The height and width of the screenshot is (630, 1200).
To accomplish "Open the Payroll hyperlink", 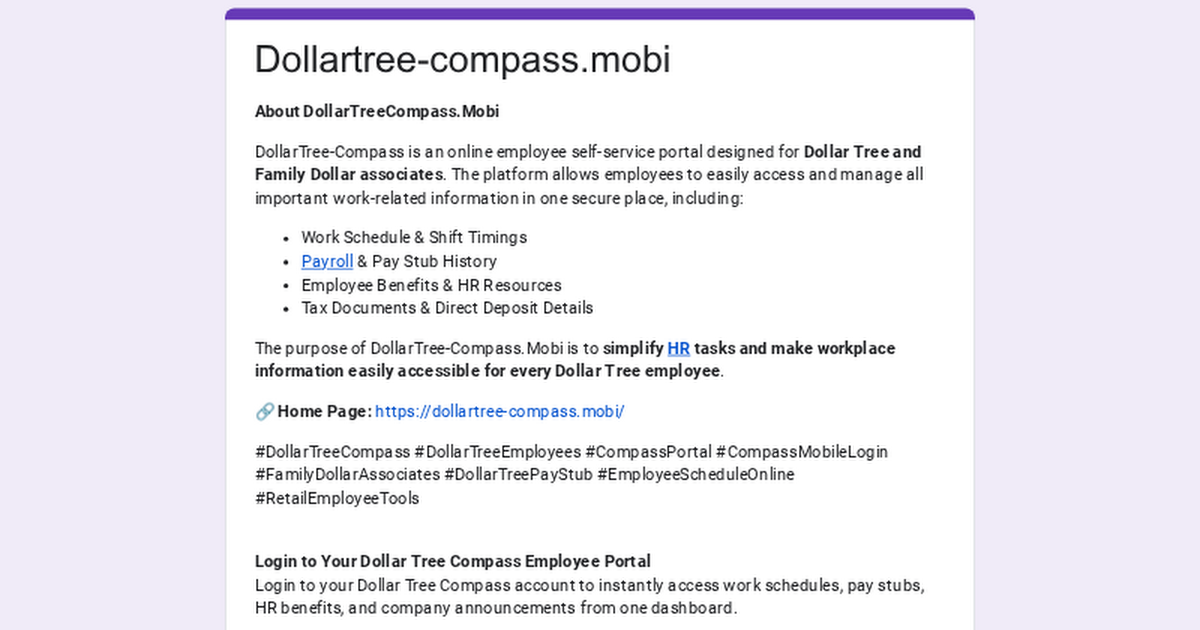I will 327,261.
